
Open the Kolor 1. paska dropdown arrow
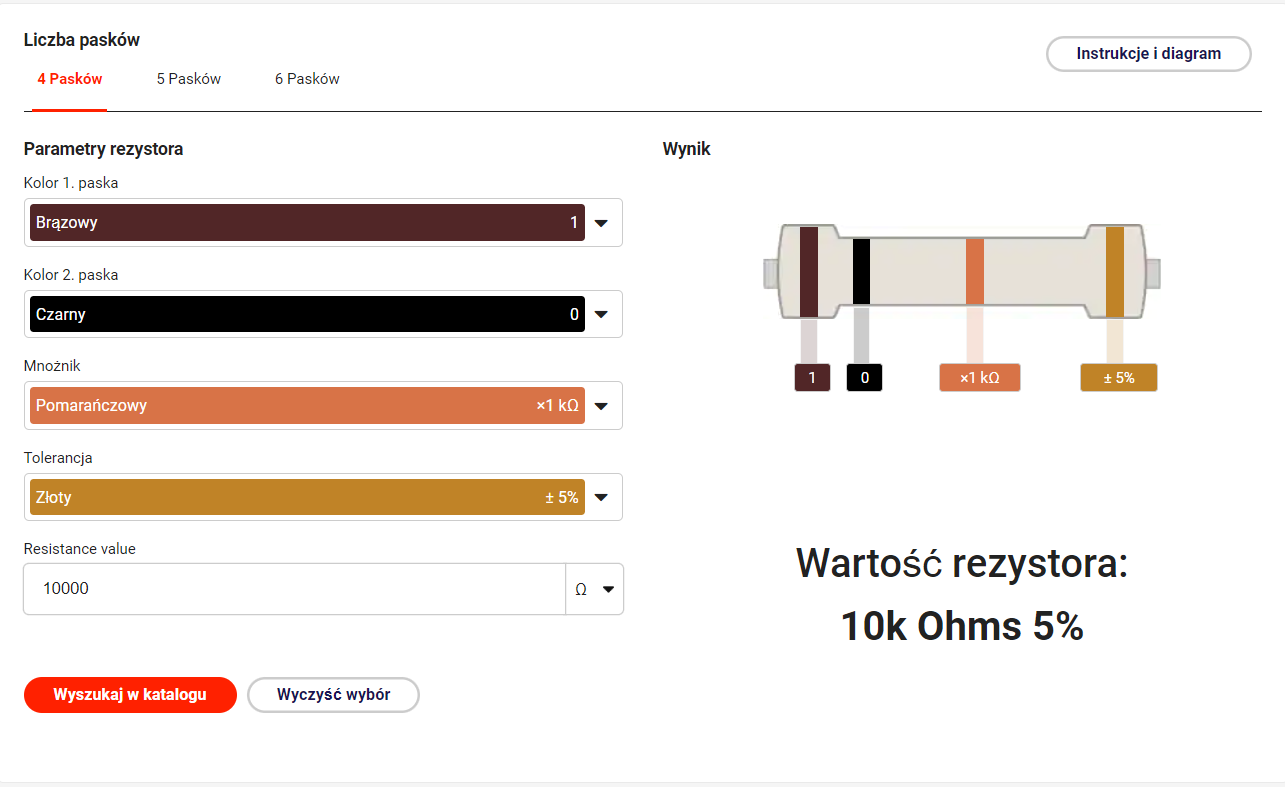coord(601,223)
